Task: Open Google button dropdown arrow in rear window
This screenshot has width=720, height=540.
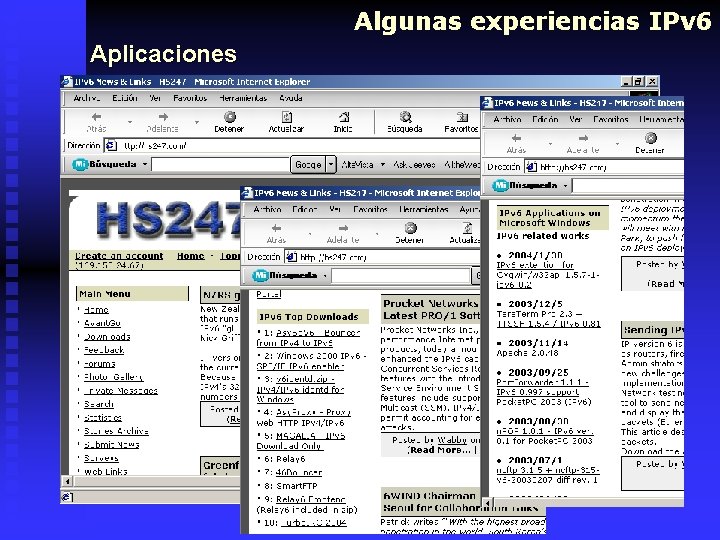Action: (x=331, y=164)
